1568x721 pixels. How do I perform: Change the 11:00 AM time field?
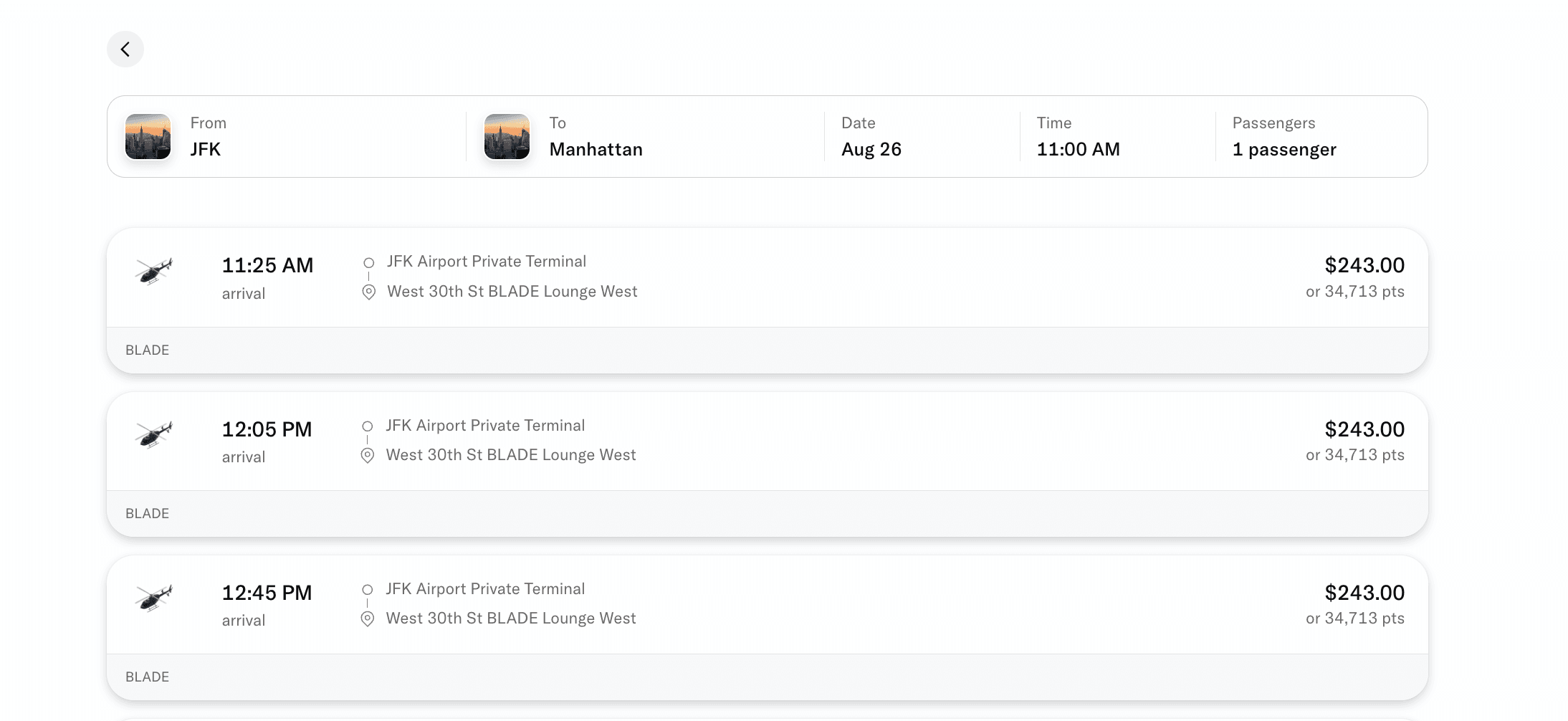coord(1117,136)
